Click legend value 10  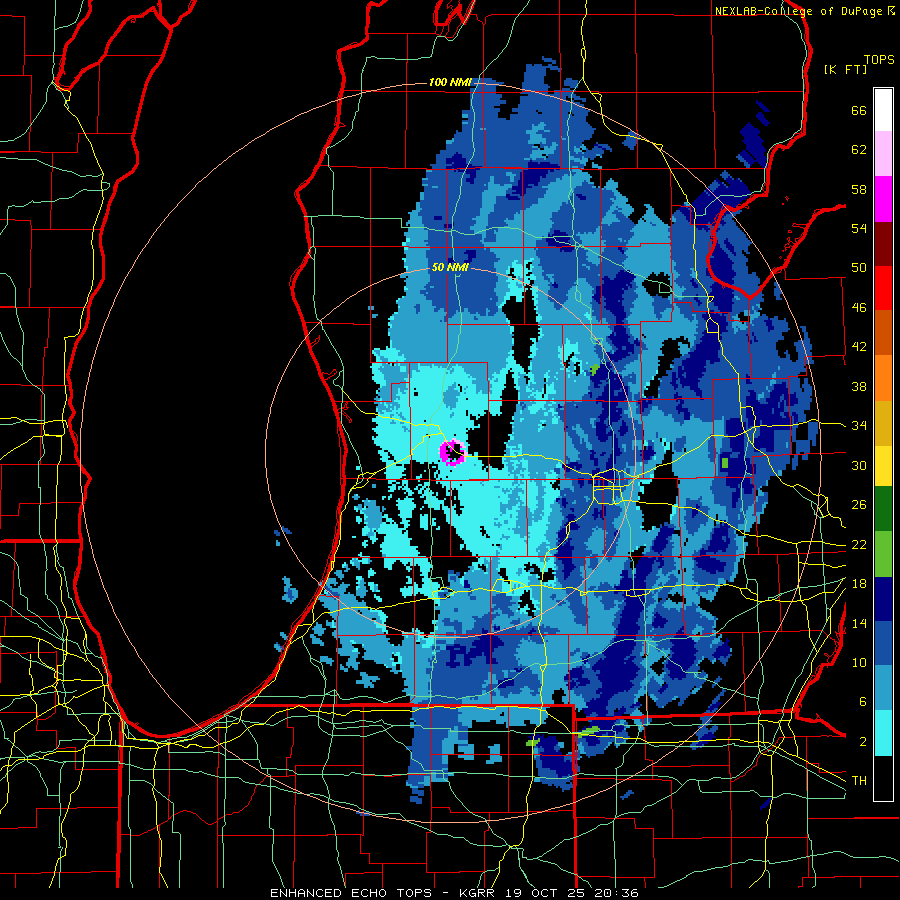859,662
